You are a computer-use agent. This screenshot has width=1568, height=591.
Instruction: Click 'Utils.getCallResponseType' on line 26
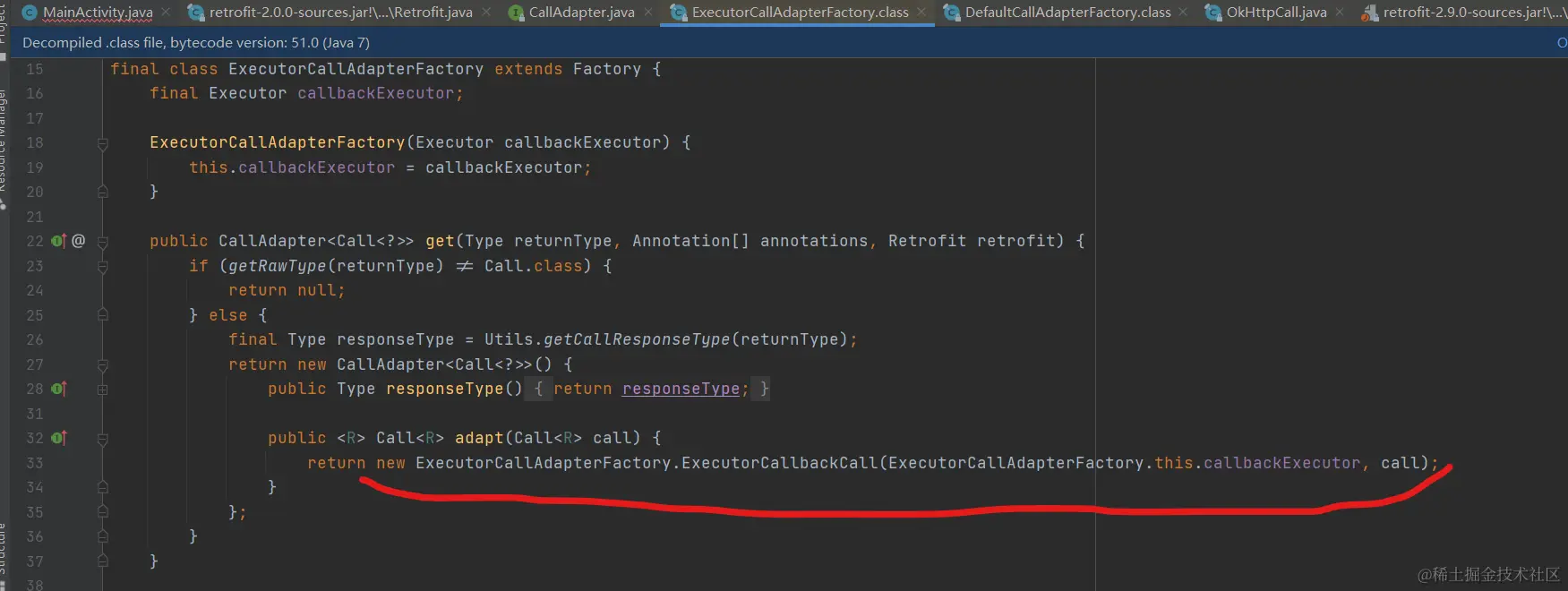[x=607, y=339]
